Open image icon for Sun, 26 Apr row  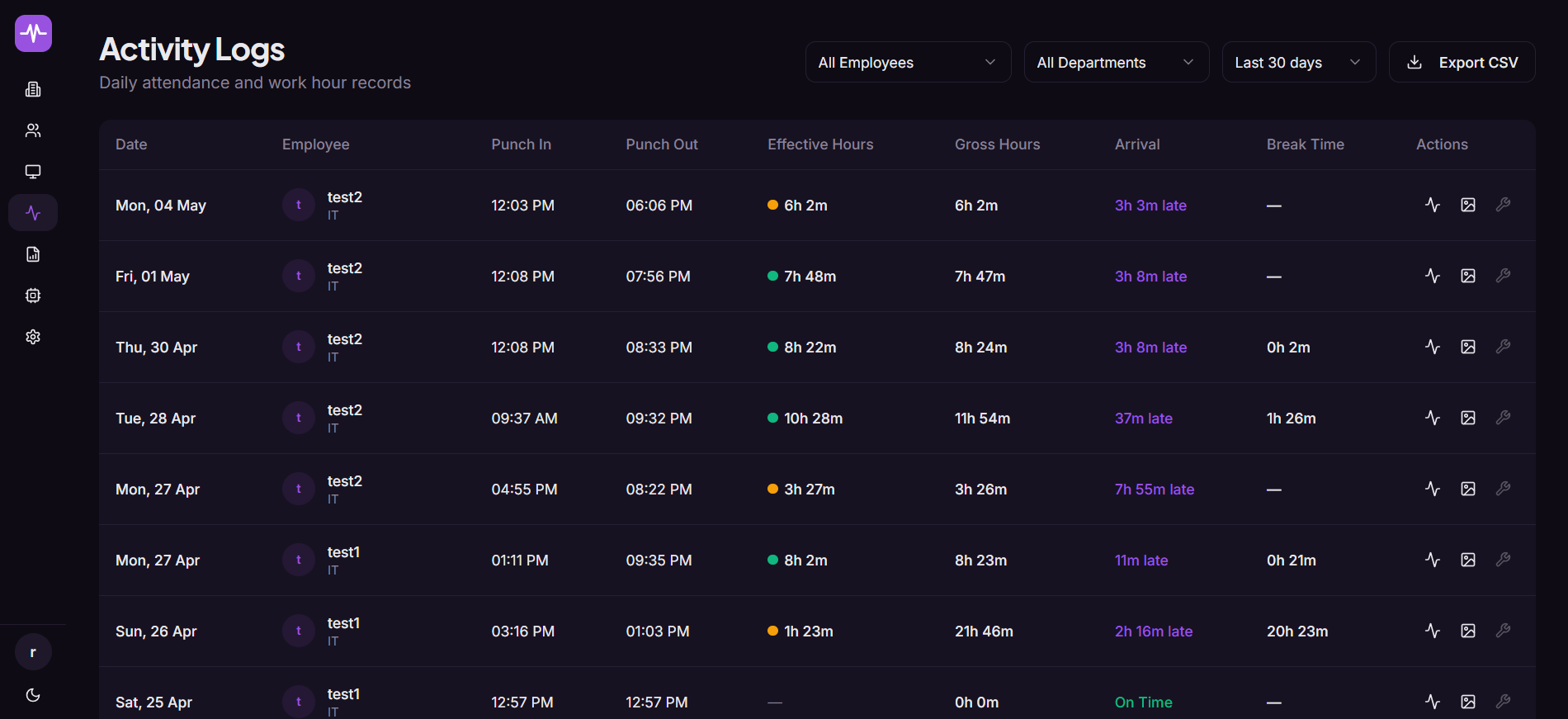pos(1468,631)
